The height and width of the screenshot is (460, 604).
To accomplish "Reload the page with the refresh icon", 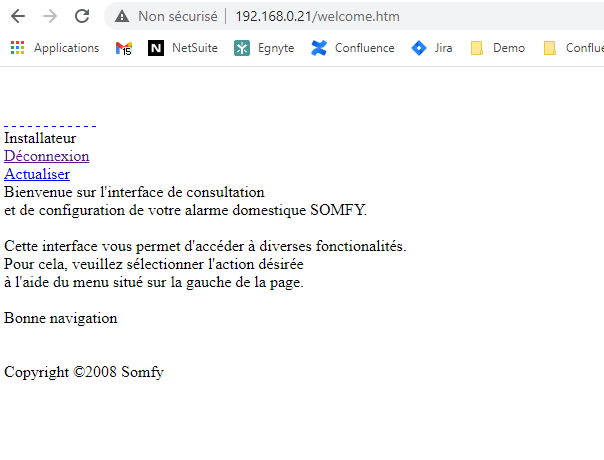I will coord(82,16).
